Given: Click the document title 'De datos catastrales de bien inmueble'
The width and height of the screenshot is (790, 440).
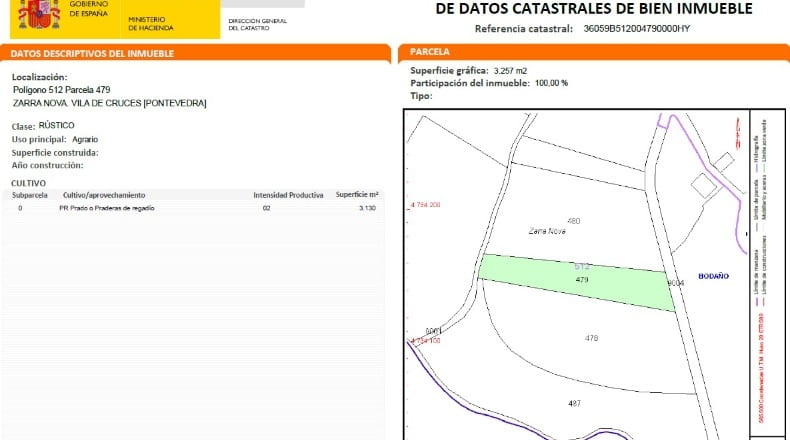Looking at the screenshot, I should (x=594, y=9).
